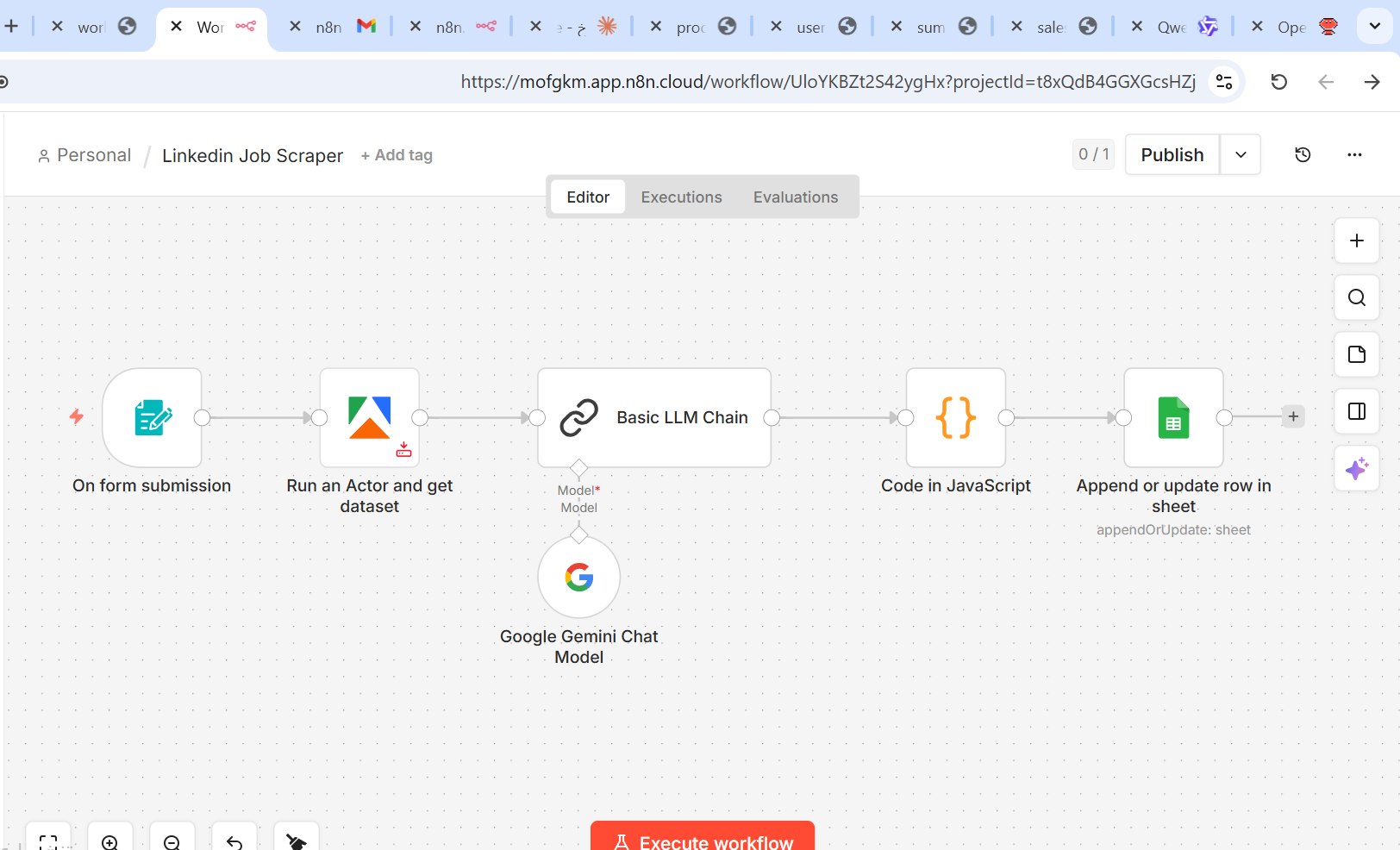
Task: Open the Apify Run an Actor node
Action: [x=369, y=418]
